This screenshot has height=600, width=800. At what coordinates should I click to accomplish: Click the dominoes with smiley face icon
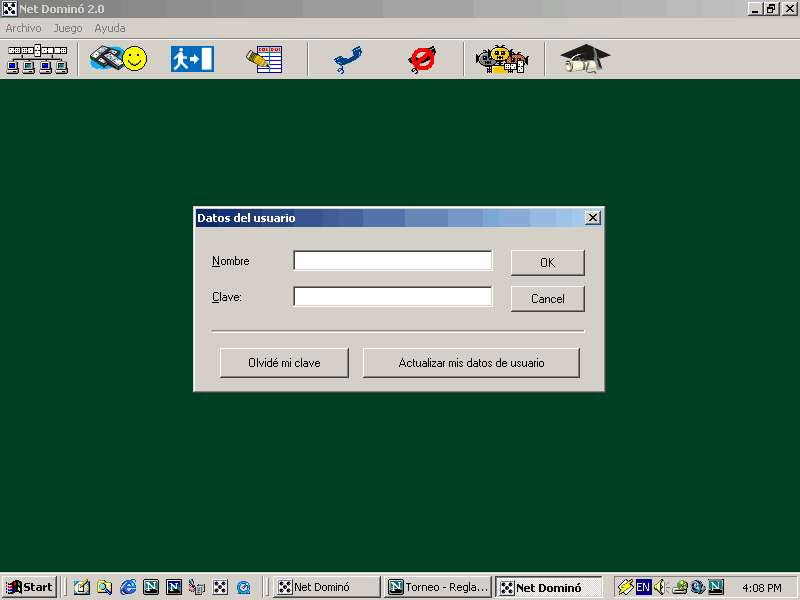[x=118, y=59]
